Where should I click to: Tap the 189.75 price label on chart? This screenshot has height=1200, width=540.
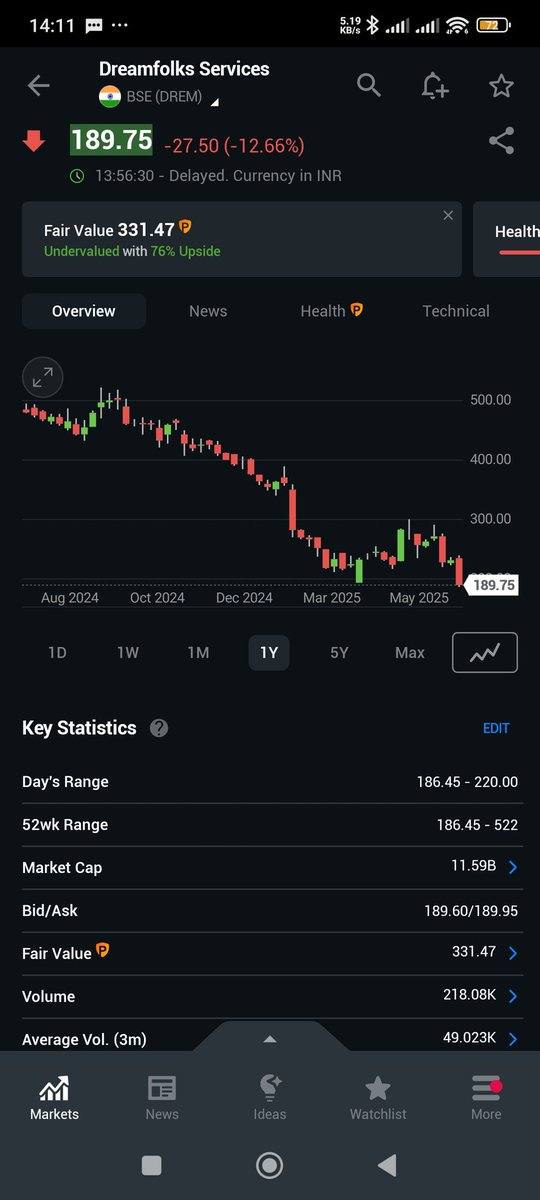pos(493,585)
